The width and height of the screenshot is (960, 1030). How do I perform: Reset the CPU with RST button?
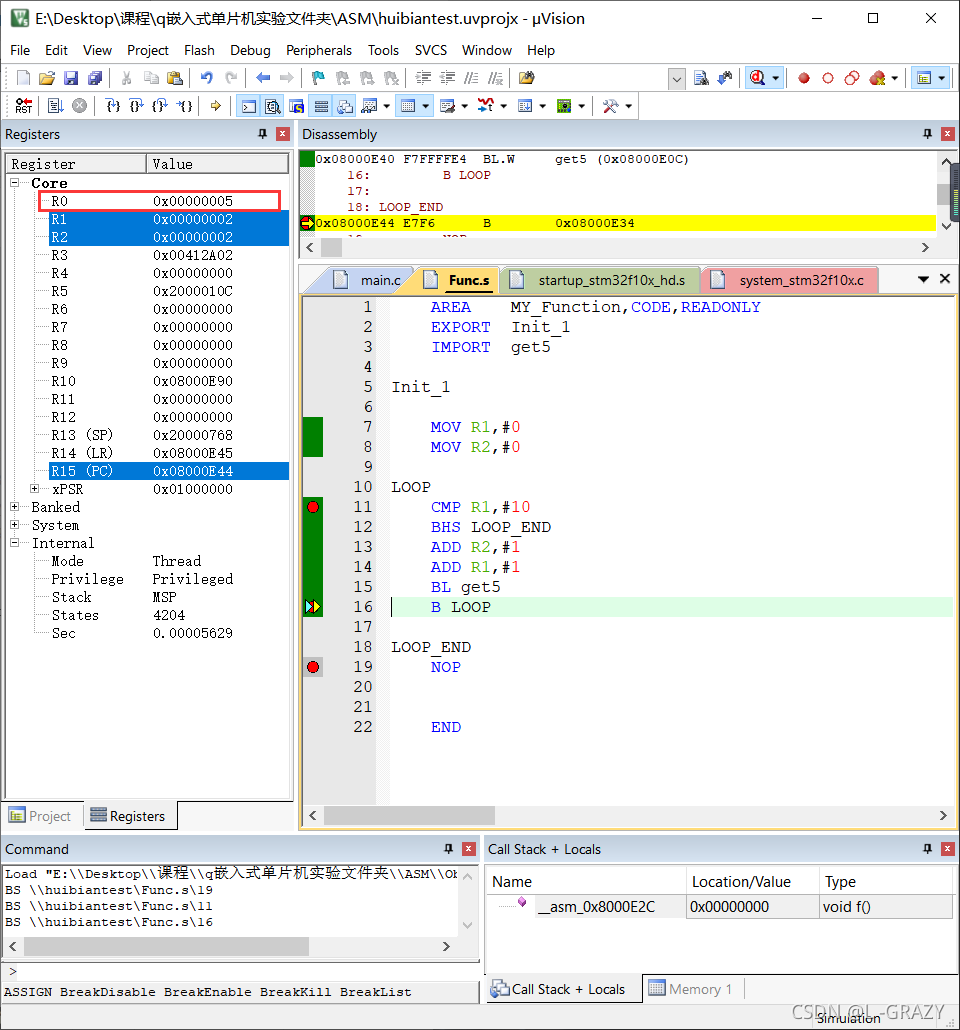pos(24,106)
